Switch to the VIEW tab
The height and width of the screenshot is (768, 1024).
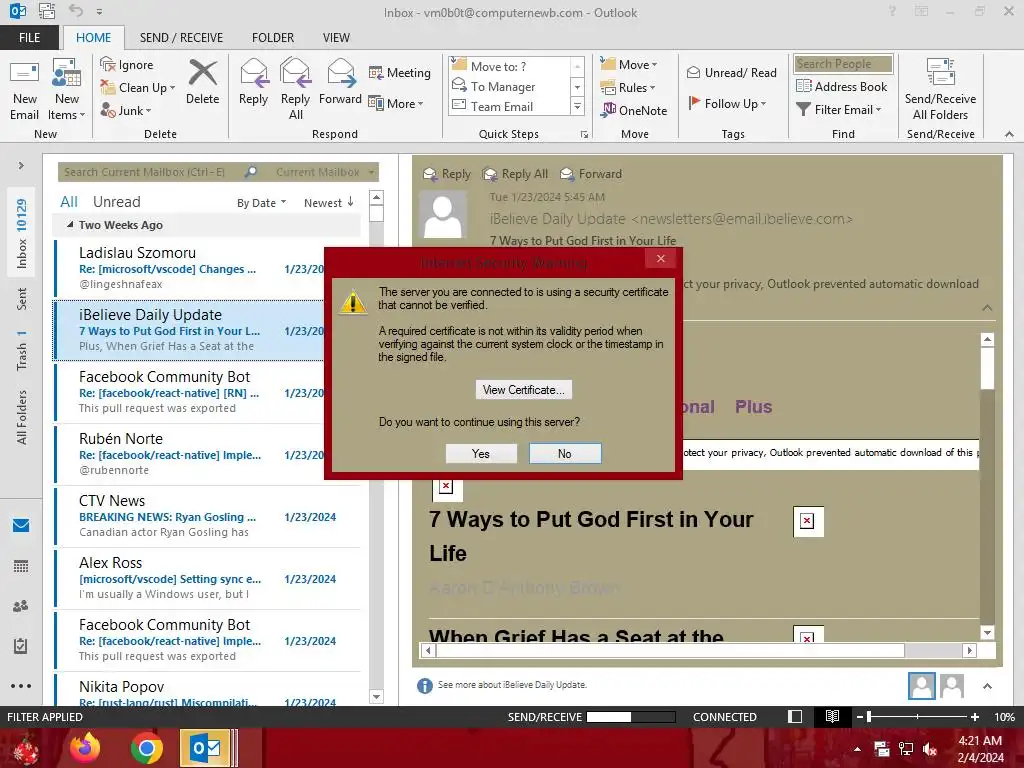click(x=336, y=37)
